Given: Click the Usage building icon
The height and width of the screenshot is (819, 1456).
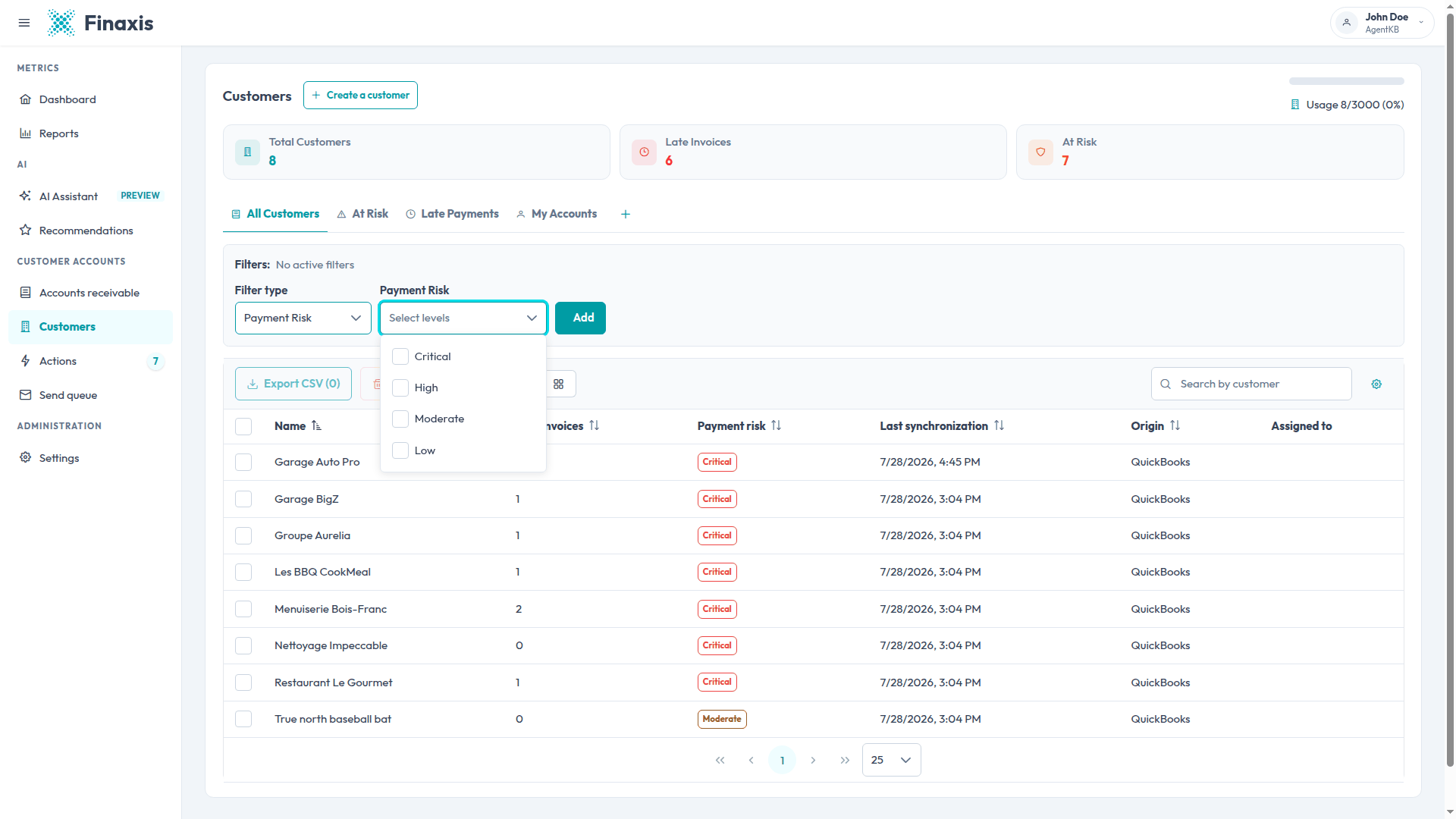Looking at the screenshot, I should click(1295, 105).
